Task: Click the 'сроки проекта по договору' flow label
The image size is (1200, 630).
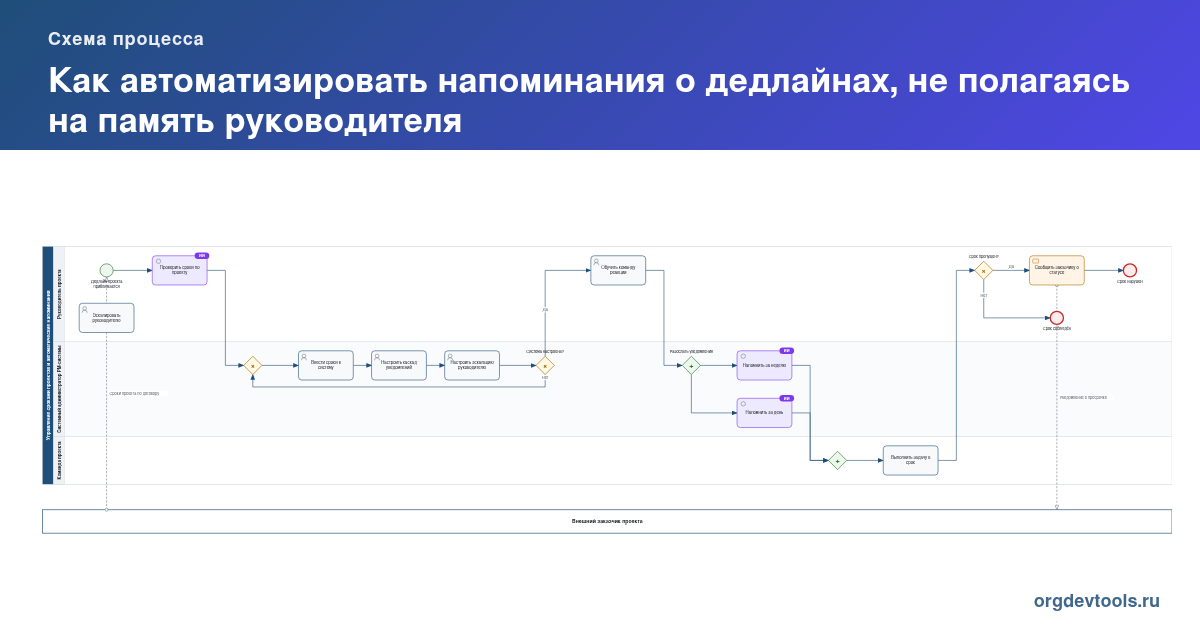Action: coord(135,393)
